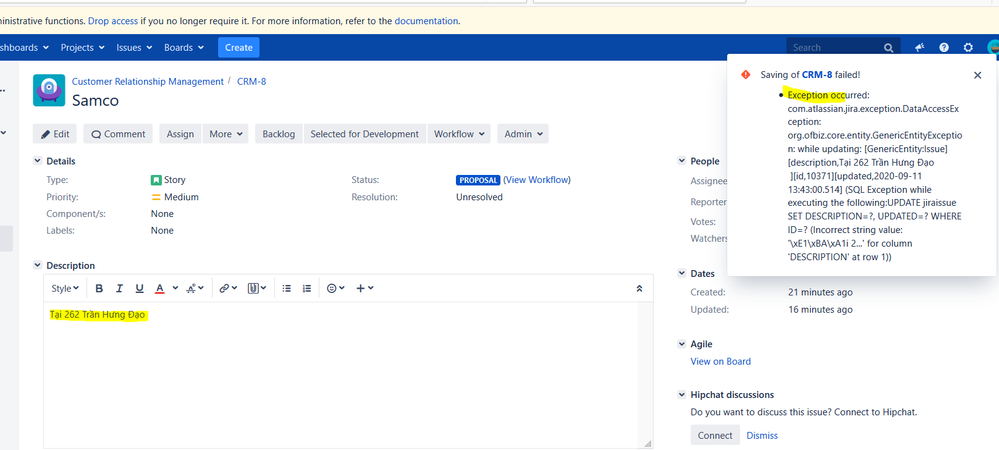Screen dimensions: 999x450
Task: Open the help question mark icon
Action: [944, 47]
